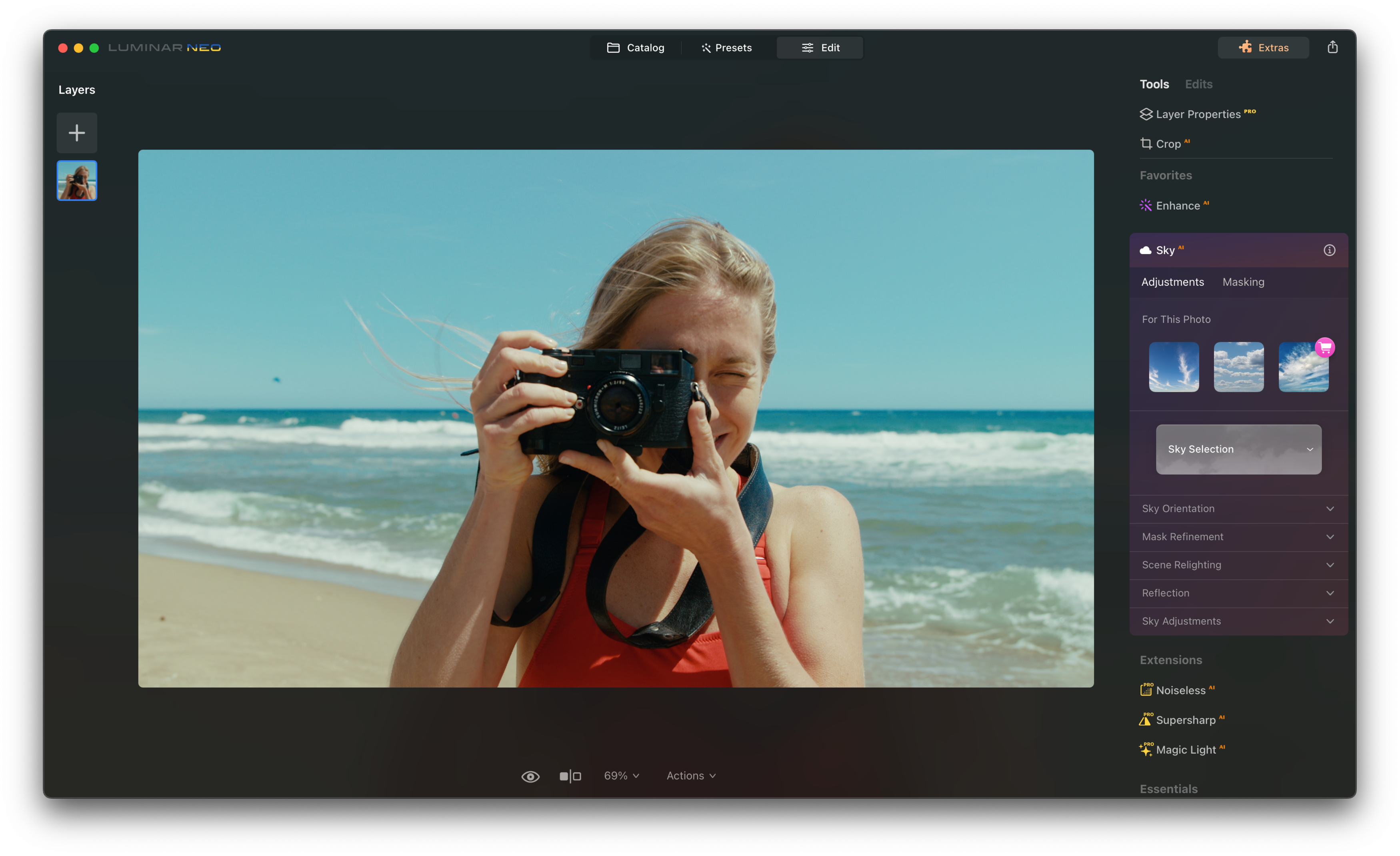Open the Catalog tab
This screenshot has height=856, width=1400.
[x=636, y=48]
